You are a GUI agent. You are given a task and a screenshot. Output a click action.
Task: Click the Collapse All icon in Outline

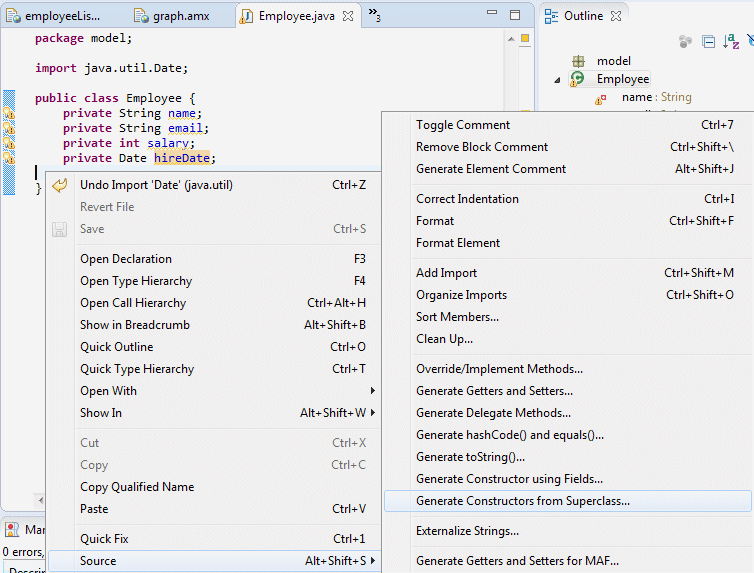tap(708, 41)
